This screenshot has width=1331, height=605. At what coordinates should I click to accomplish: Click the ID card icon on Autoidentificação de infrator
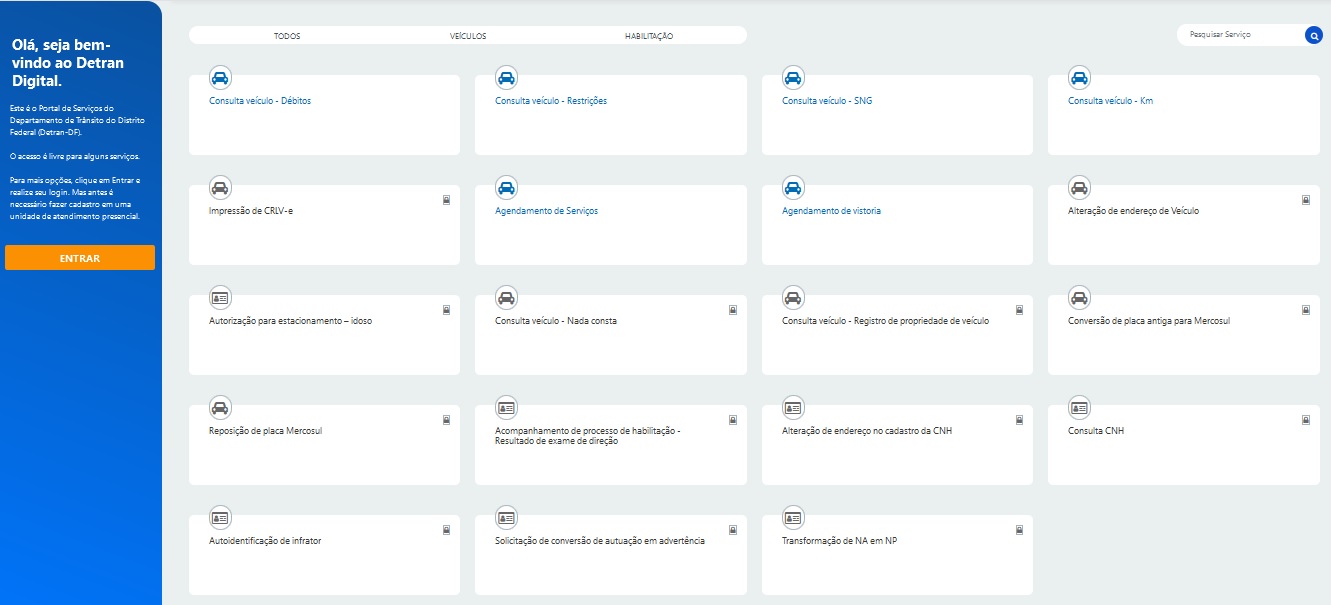click(x=220, y=518)
